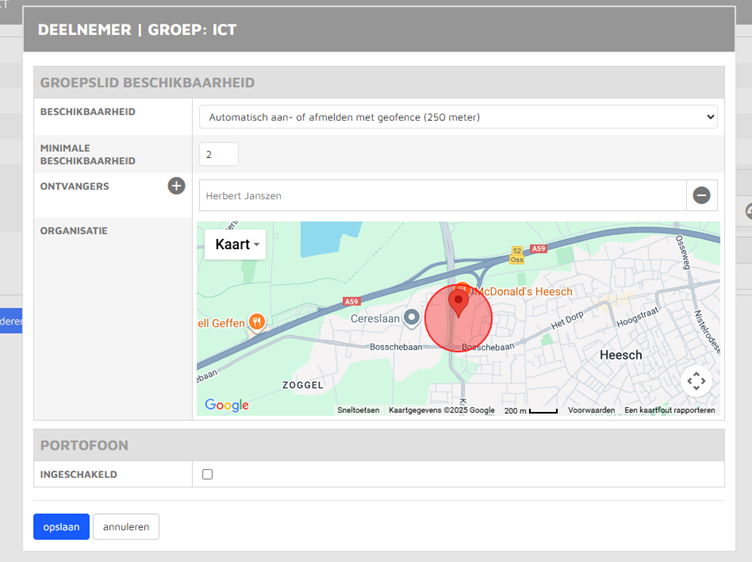Screen dimensions: 752x562
Task: Click Een kaartfout rapporteren link
Action: (x=670, y=410)
